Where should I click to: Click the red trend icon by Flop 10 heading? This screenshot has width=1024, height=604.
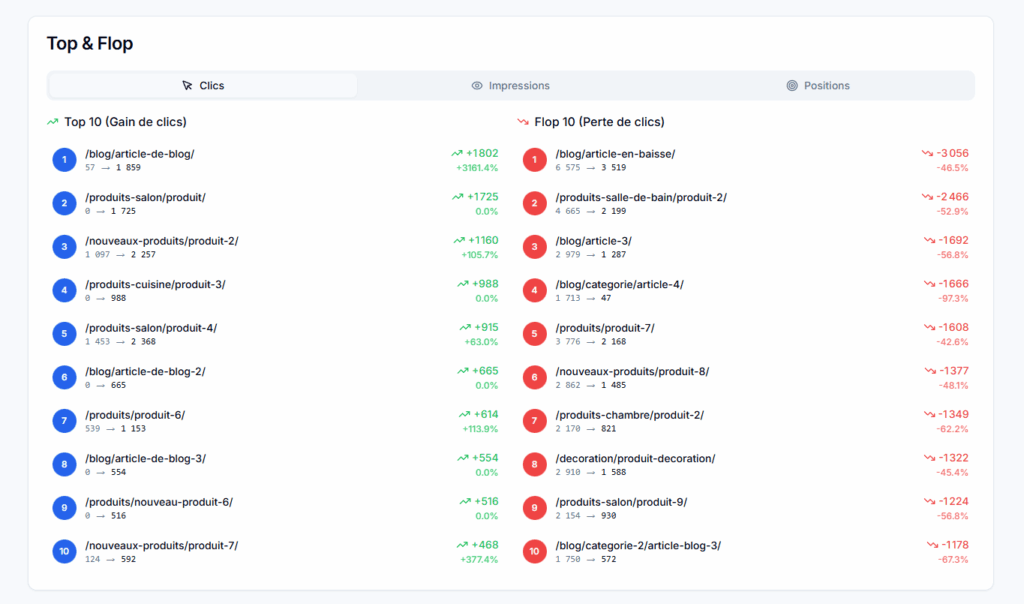(x=522, y=122)
